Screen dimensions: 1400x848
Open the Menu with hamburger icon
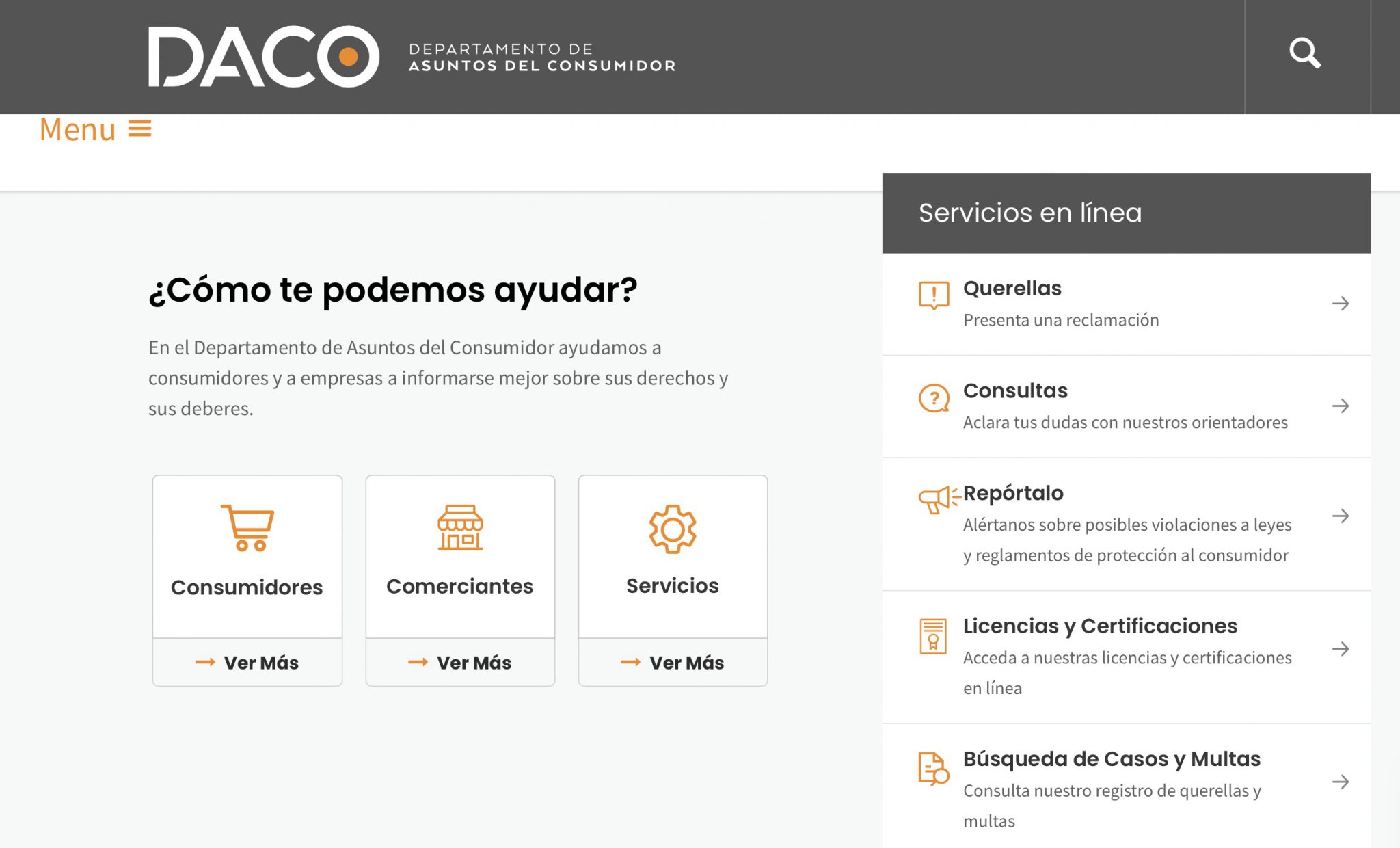tap(95, 129)
